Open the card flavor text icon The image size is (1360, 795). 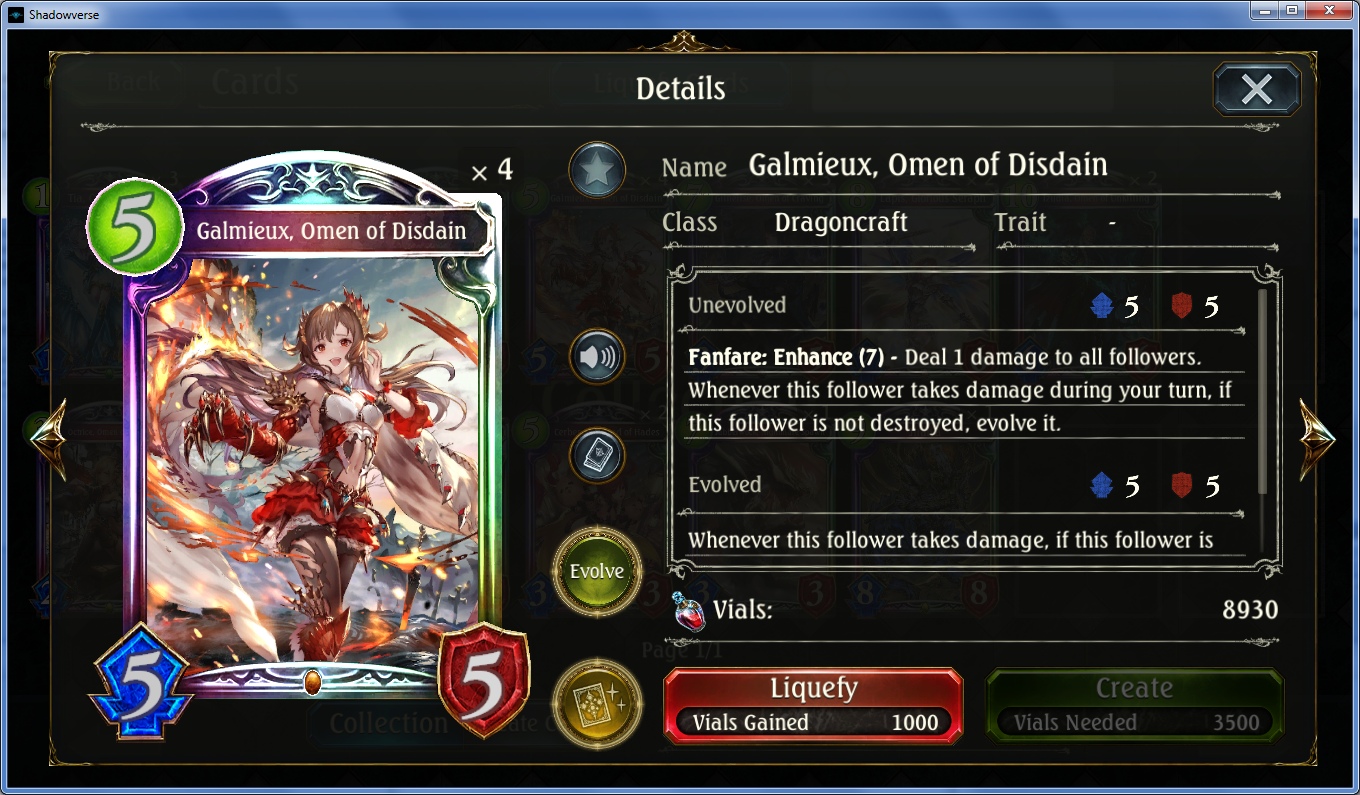tap(597, 455)
